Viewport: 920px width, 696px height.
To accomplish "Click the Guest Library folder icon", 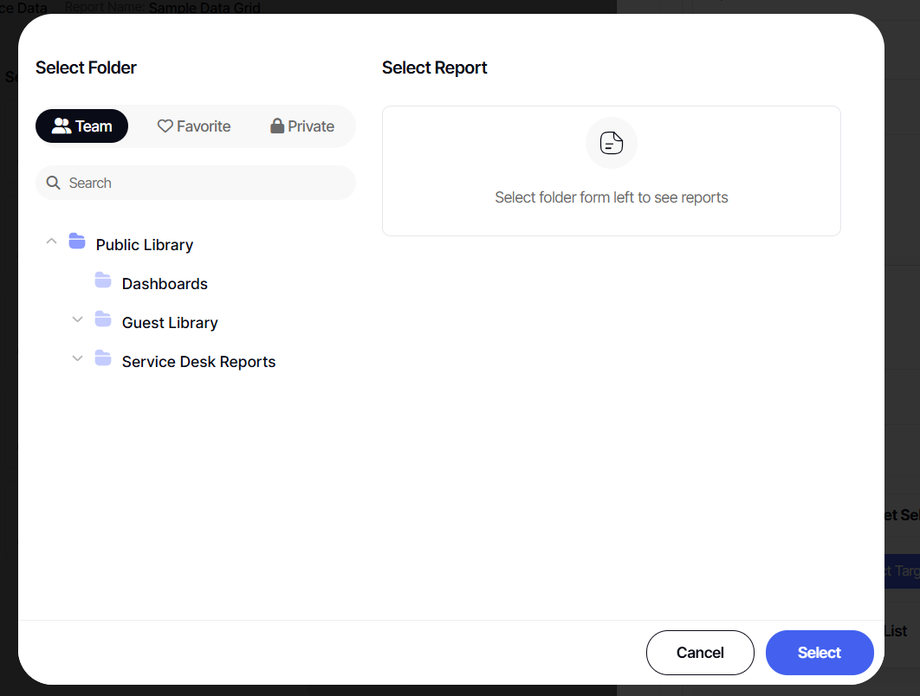I will [103, 320].
